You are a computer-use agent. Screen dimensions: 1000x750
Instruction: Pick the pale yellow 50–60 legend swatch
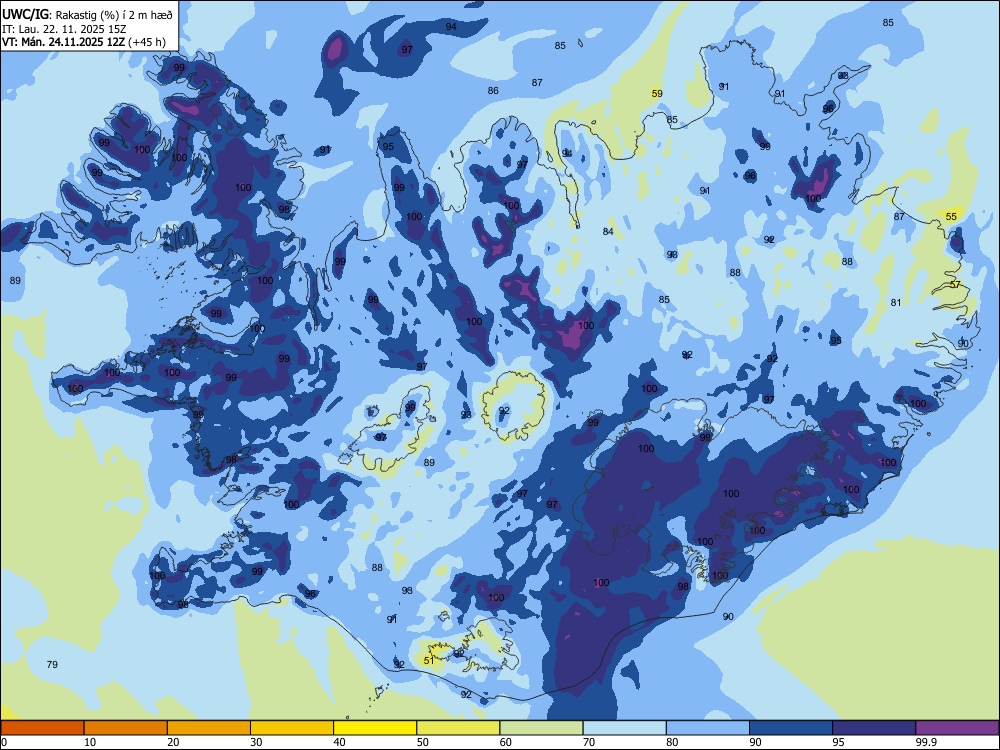[458, 728]
